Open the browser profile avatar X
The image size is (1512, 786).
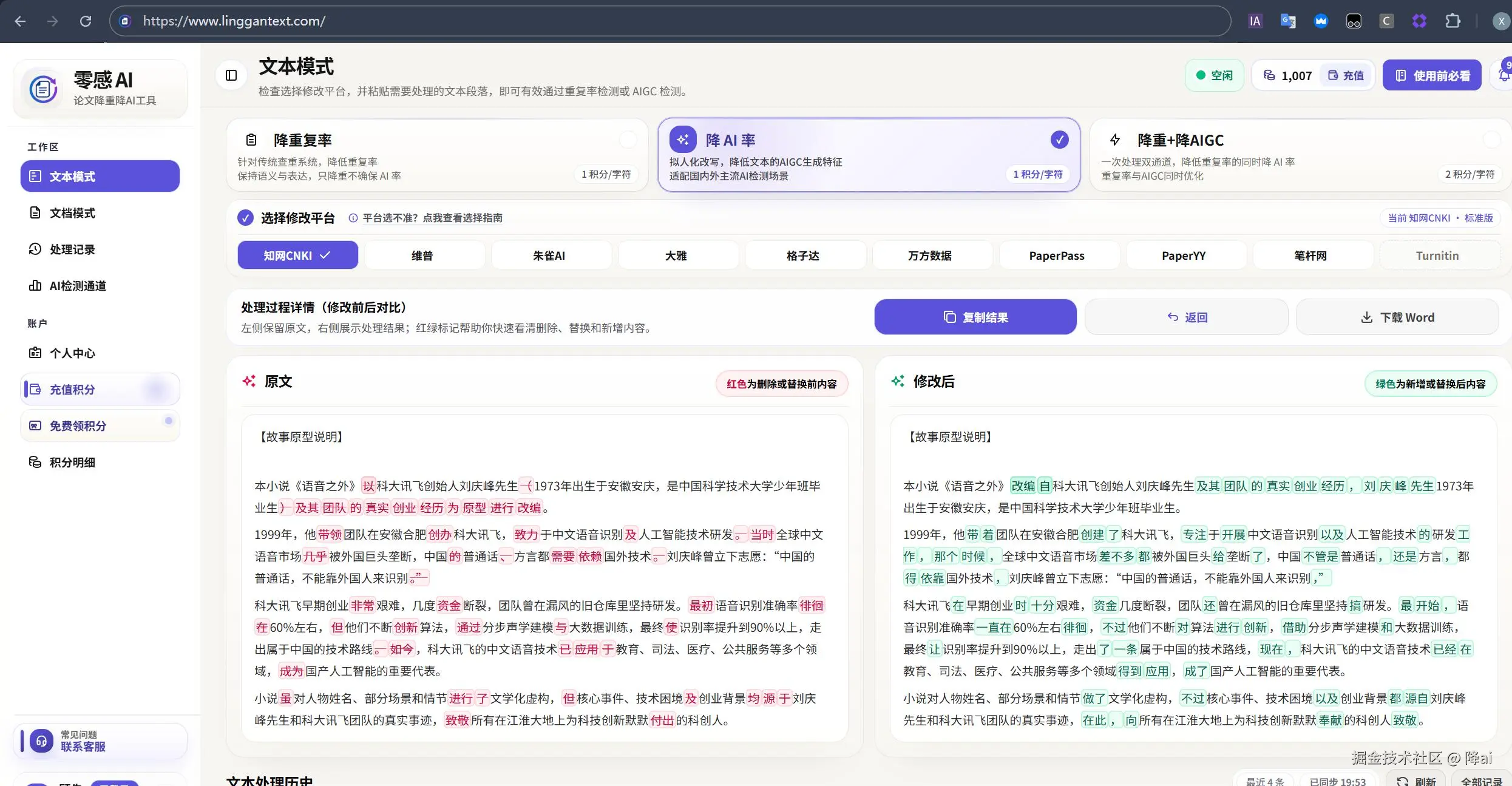(1501, 21)
